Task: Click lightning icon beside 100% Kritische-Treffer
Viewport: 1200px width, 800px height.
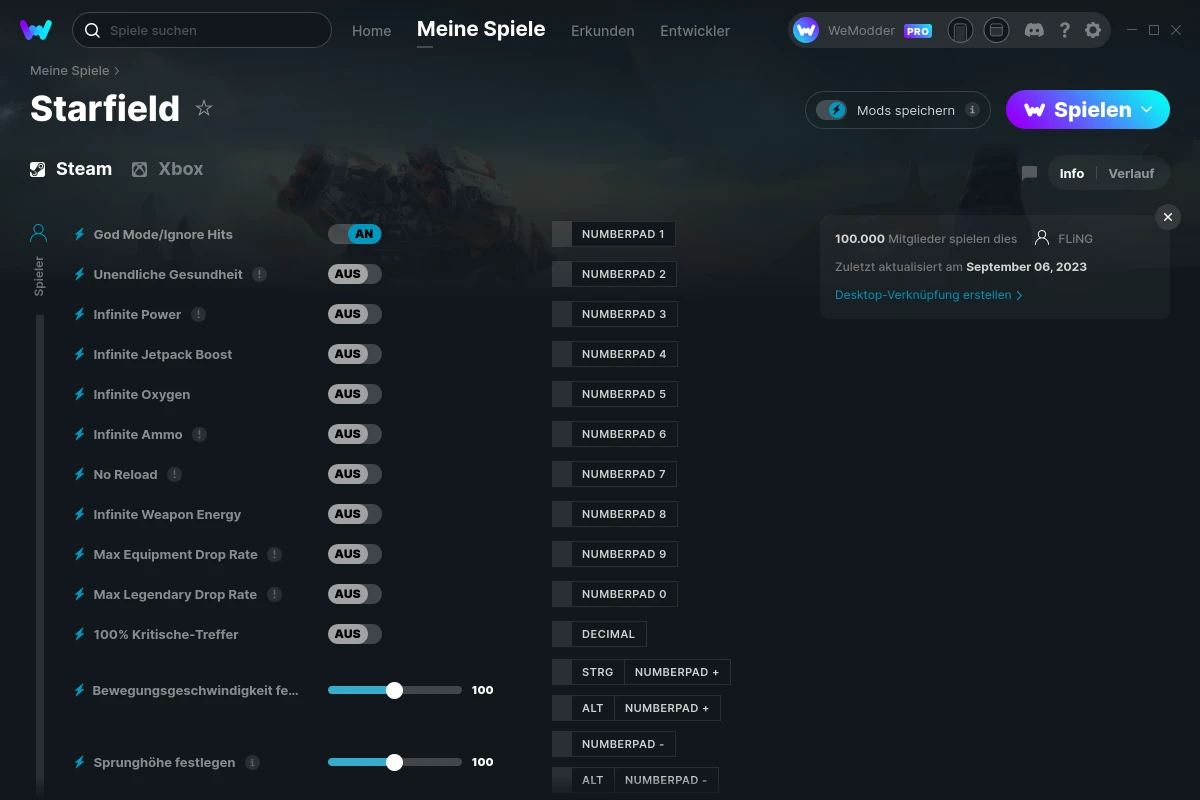Action: tap(80, 634)
